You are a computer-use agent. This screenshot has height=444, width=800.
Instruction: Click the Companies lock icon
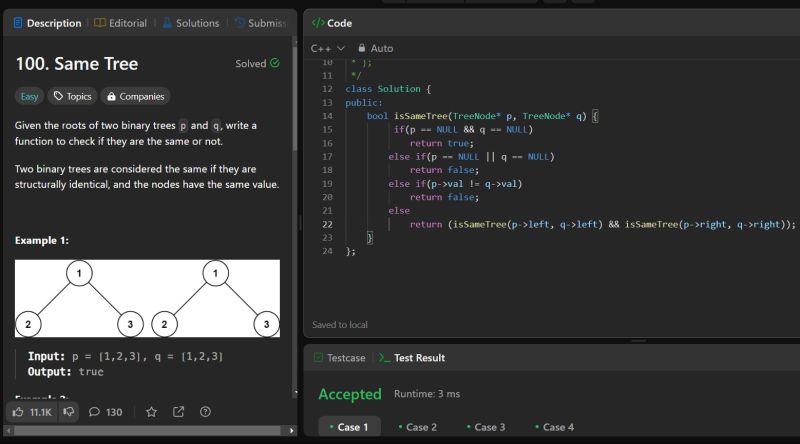(111, 96)
